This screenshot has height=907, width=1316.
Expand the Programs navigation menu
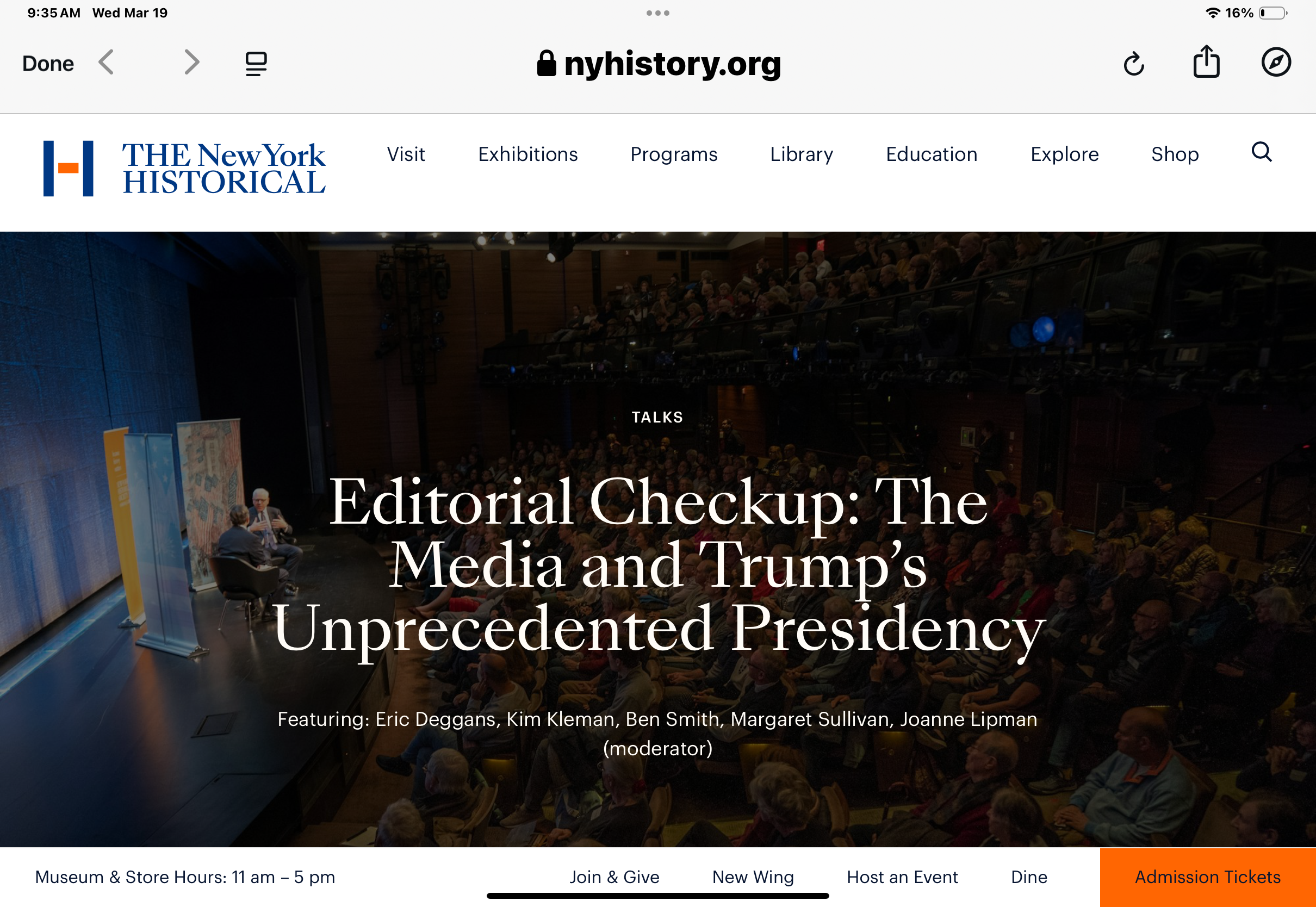pos(674,154)
